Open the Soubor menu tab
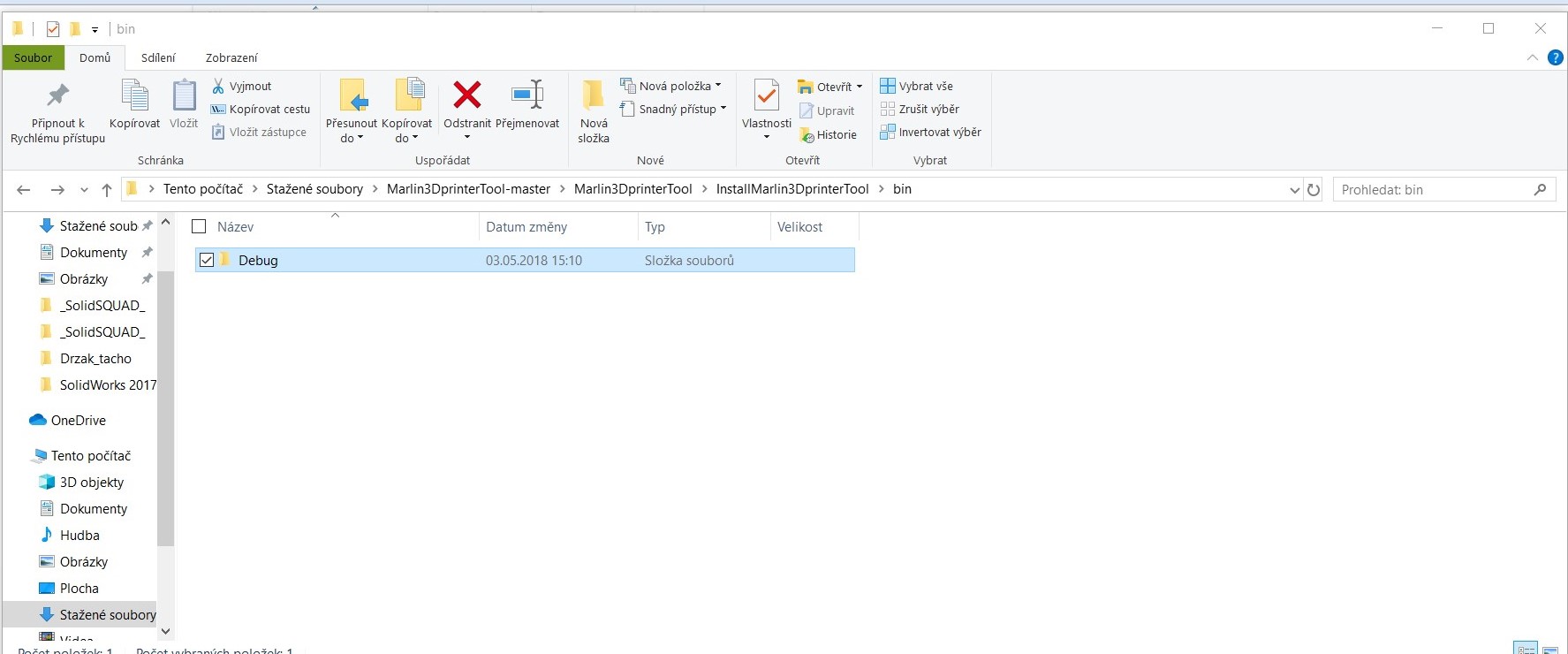 (x=33, y=57)
